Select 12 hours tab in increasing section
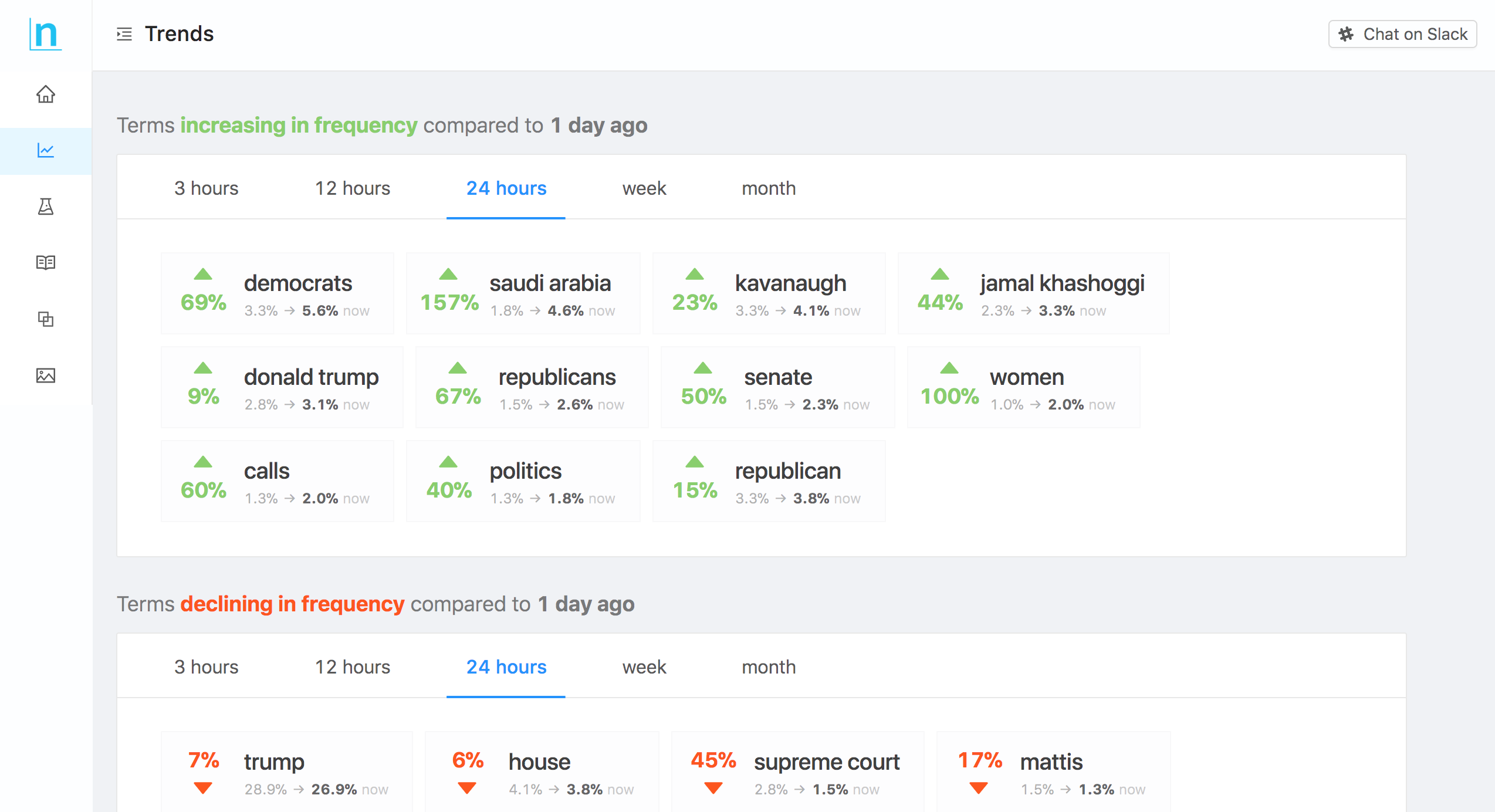Viewport: 1495px width, 812px height. (353, 188)
